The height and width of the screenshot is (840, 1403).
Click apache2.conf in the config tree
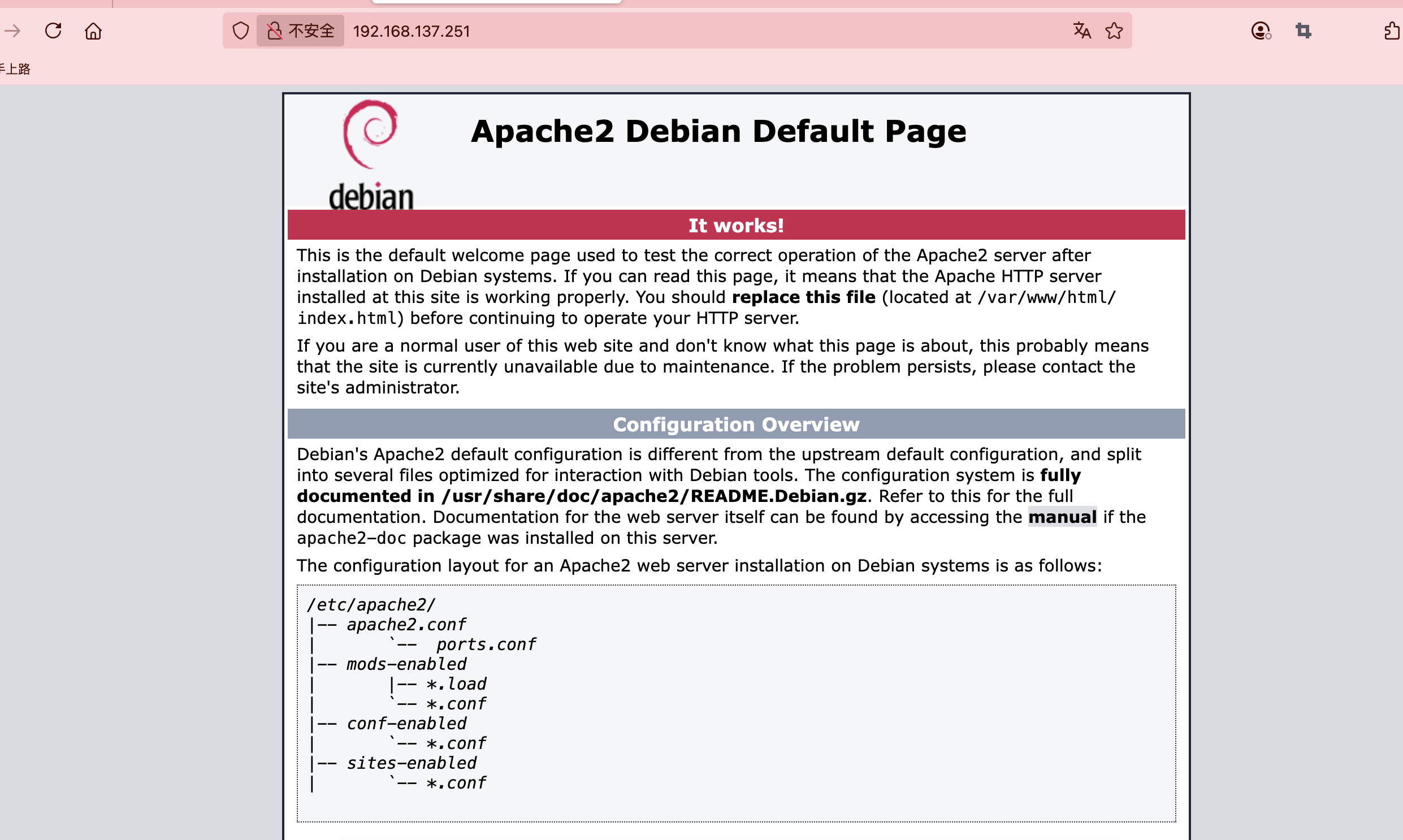pos(406,624)
